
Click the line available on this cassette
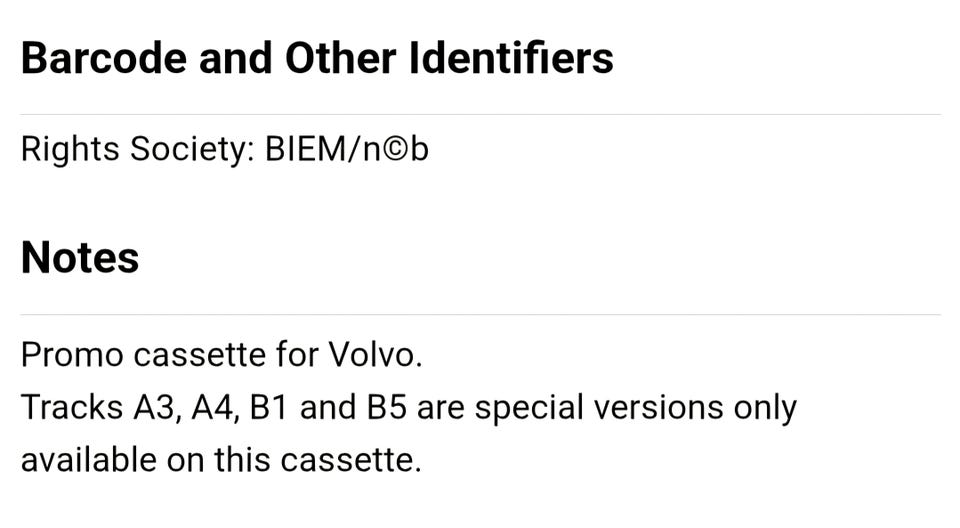pyautogui.click(x=222, y=459)
